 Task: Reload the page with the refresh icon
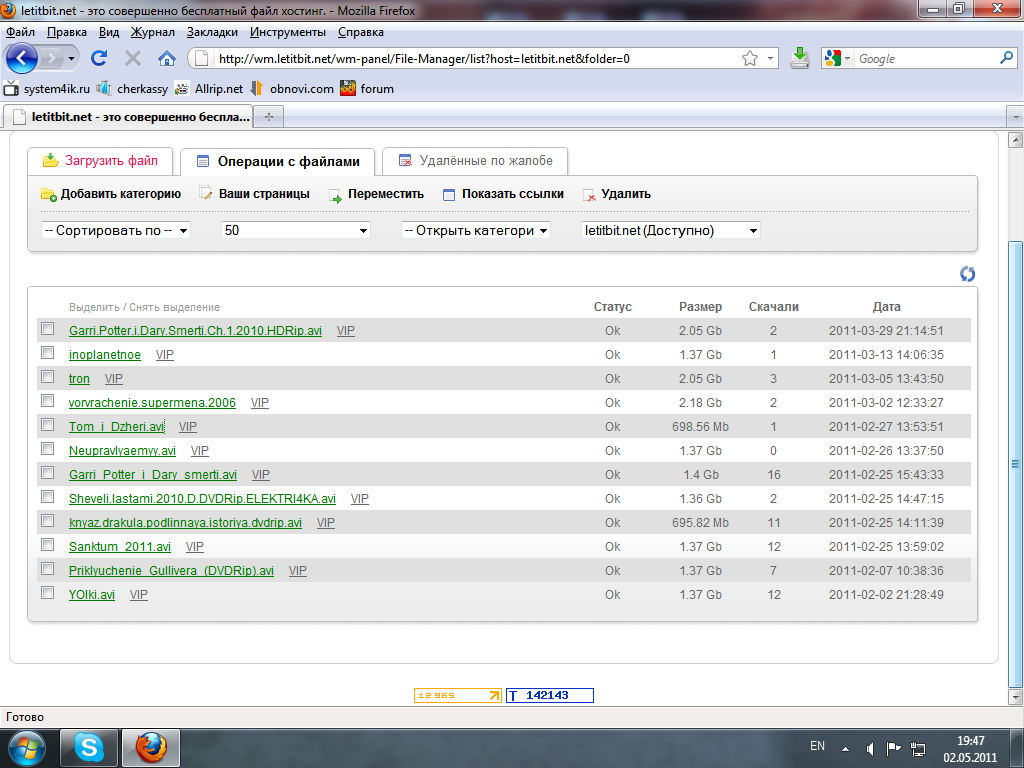99,58
